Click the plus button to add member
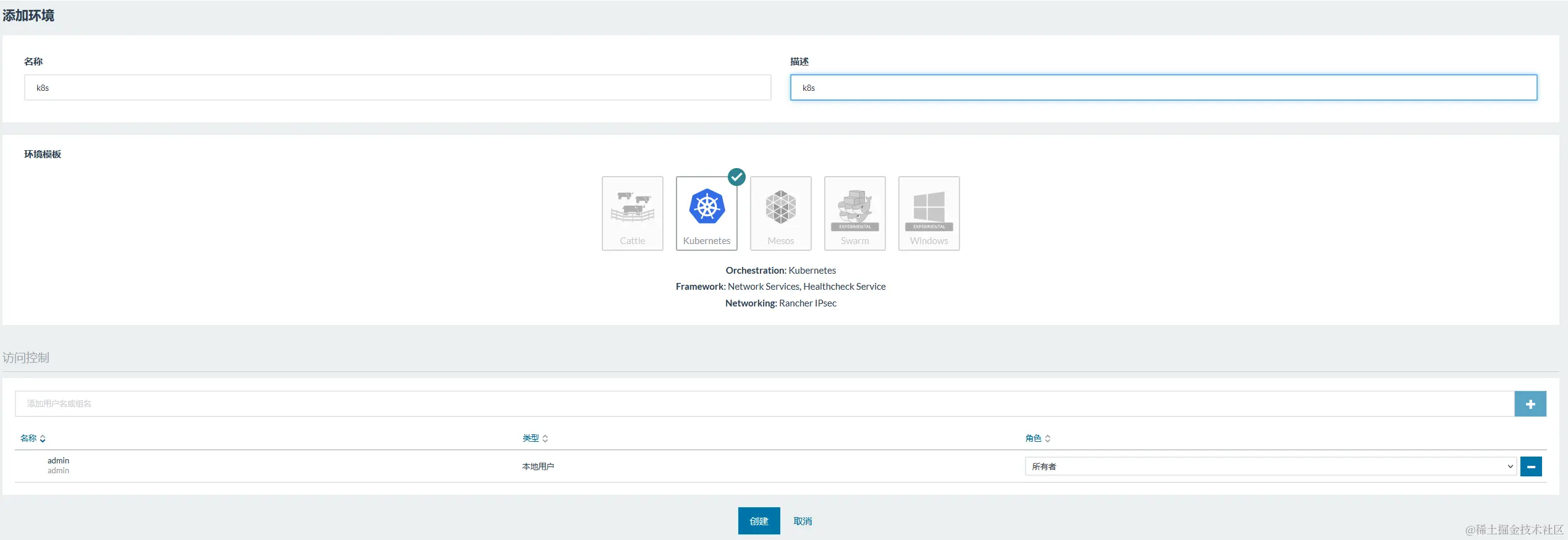Screen dimensions: 1568x540 pyautogui.click(x=1530, y=404)
